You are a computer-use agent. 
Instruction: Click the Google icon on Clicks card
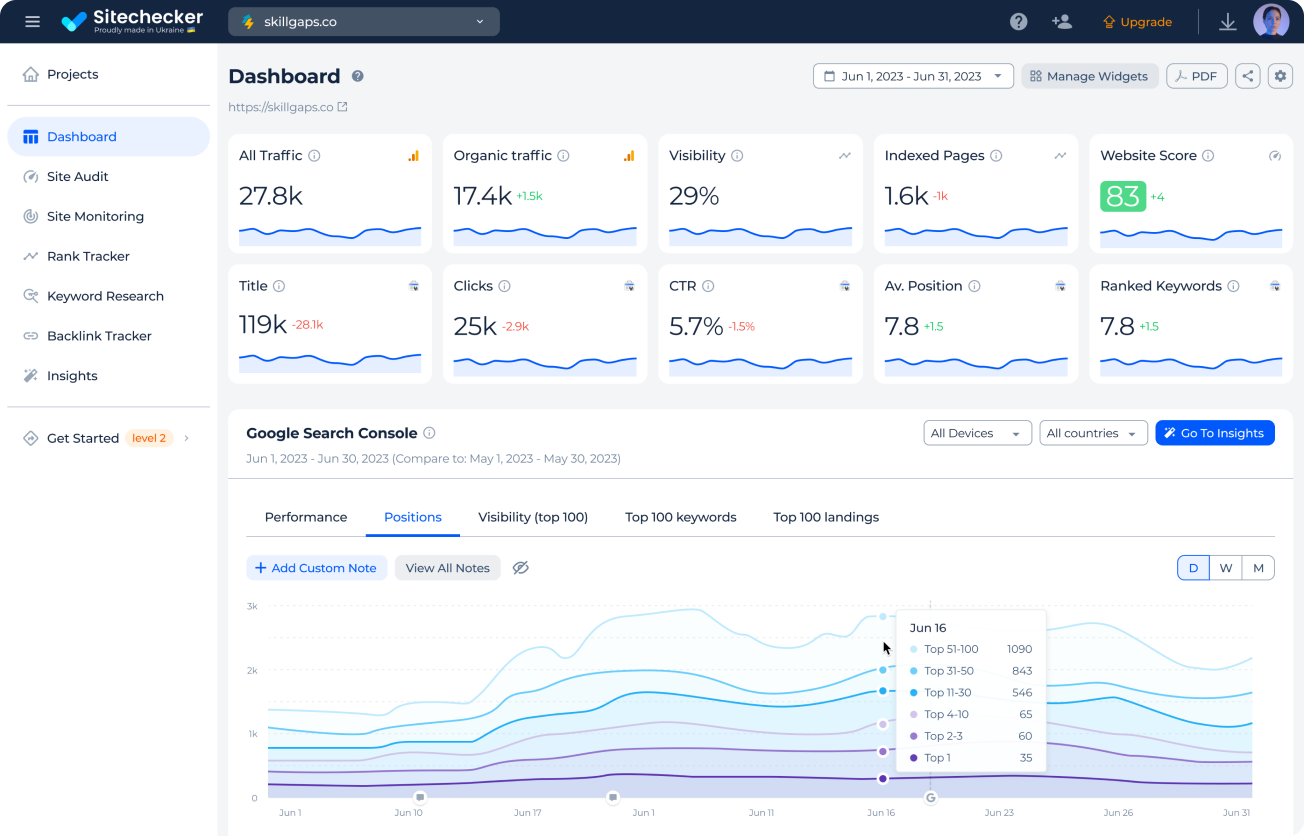click(x=629, y=286)
